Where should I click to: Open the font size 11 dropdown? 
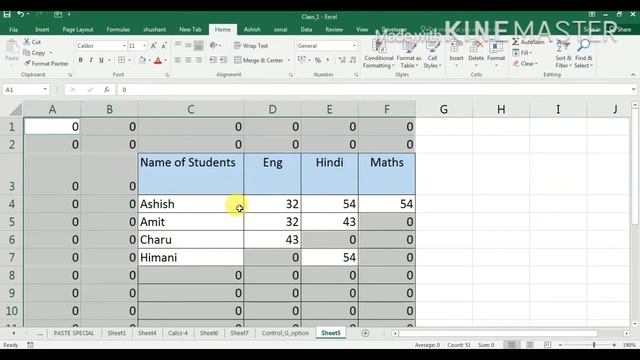[144, 46]
